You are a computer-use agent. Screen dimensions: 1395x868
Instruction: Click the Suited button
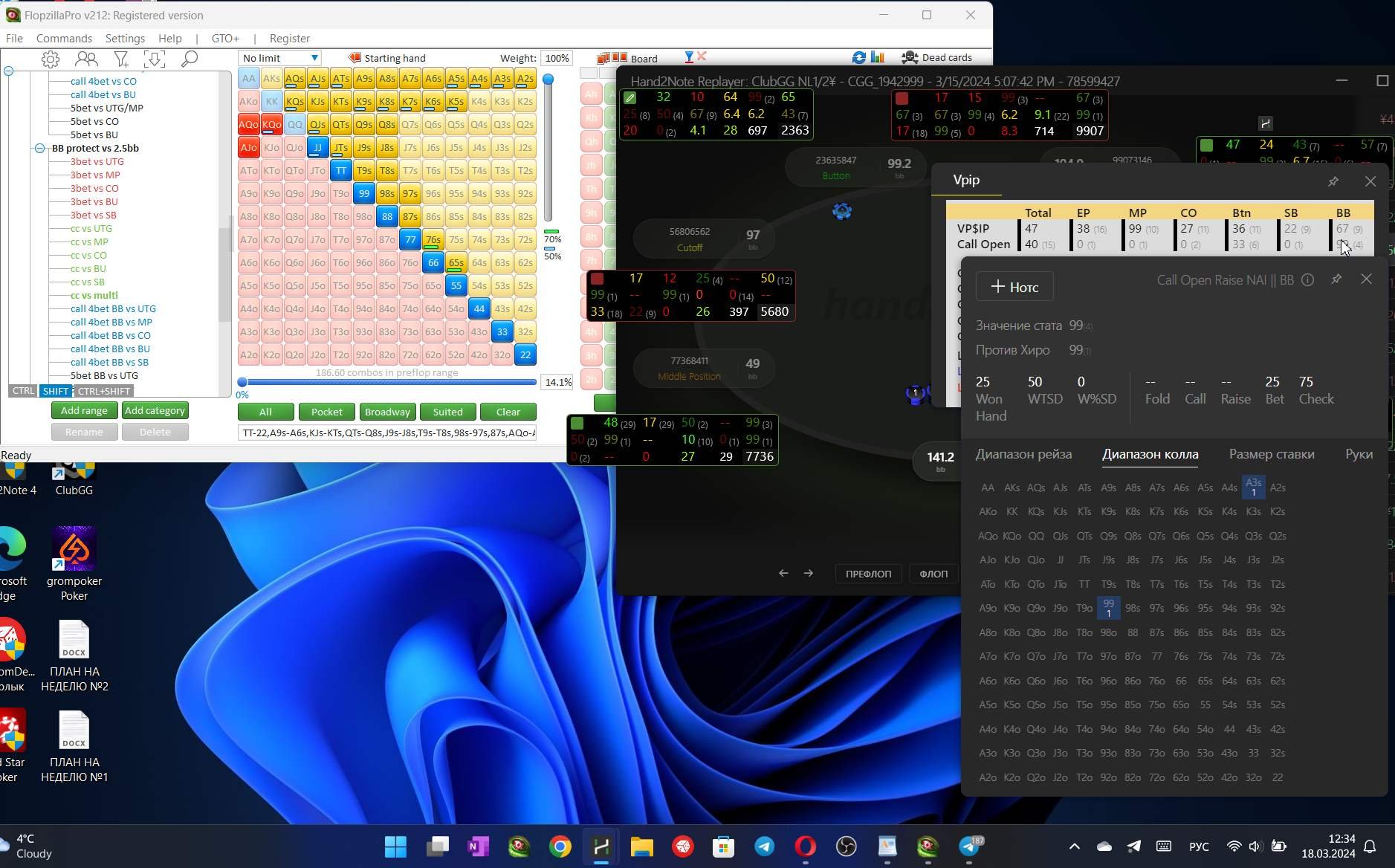(447, 412)
